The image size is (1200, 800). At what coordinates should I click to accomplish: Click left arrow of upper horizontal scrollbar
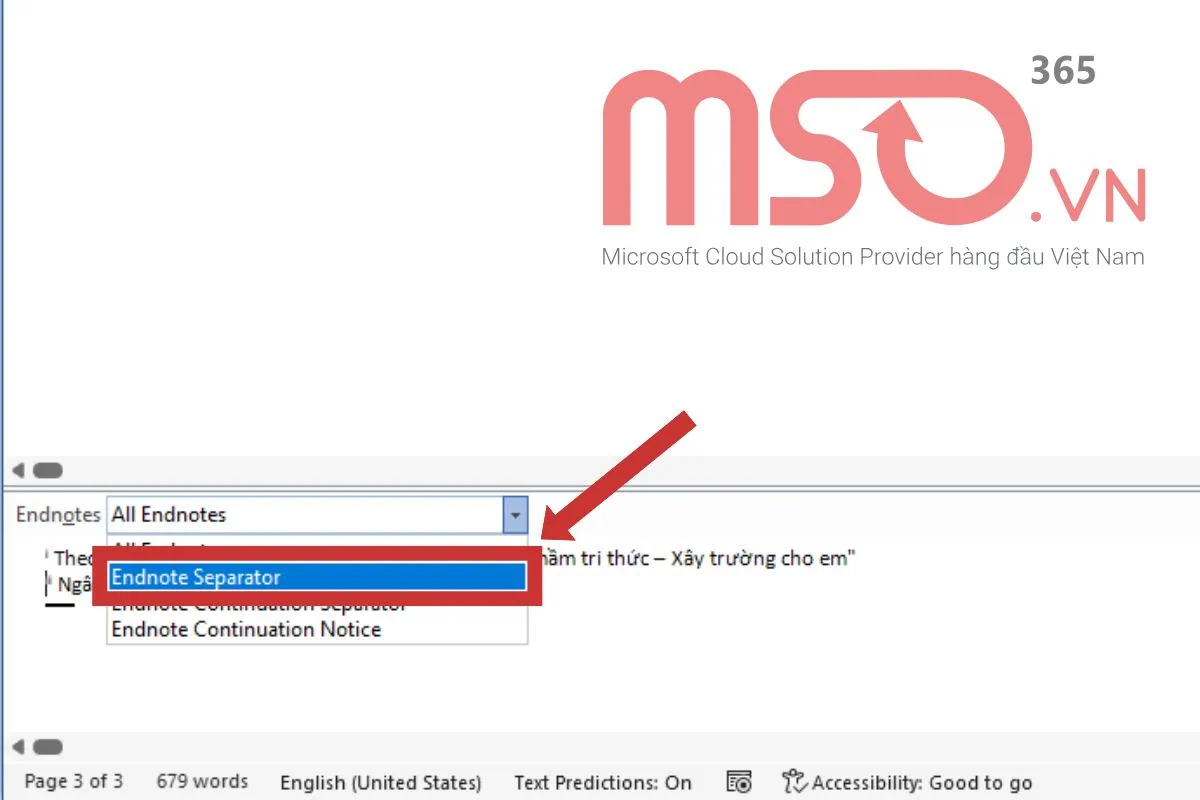[x=17, y=470]
